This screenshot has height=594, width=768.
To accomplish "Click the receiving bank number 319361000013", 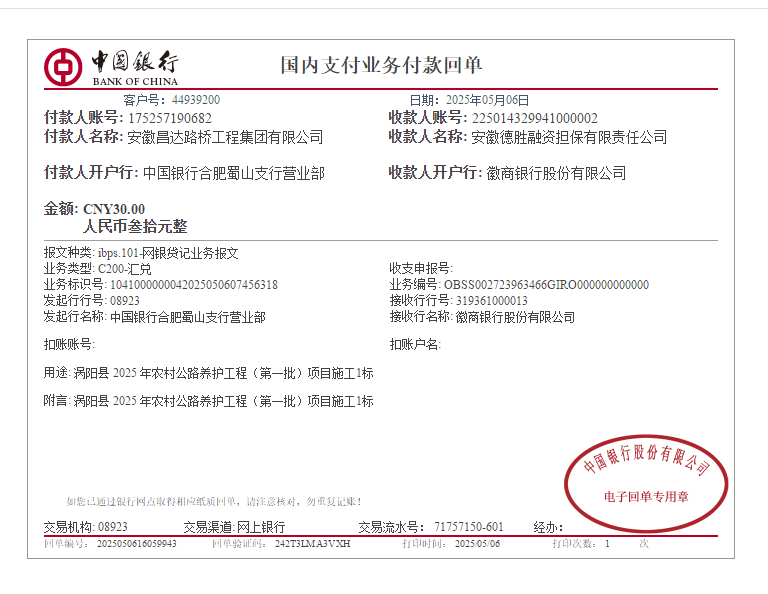I will pos(491,301).
